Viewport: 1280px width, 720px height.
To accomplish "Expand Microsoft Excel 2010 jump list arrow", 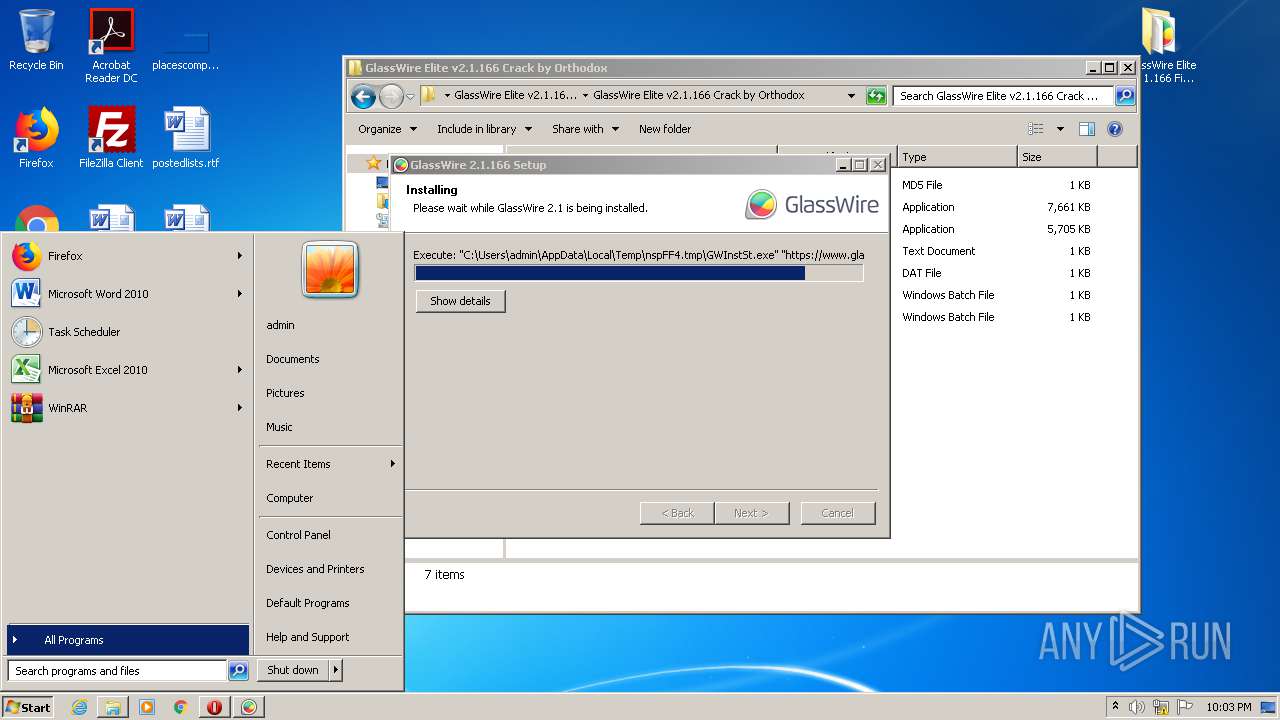I will pos(240,370).
